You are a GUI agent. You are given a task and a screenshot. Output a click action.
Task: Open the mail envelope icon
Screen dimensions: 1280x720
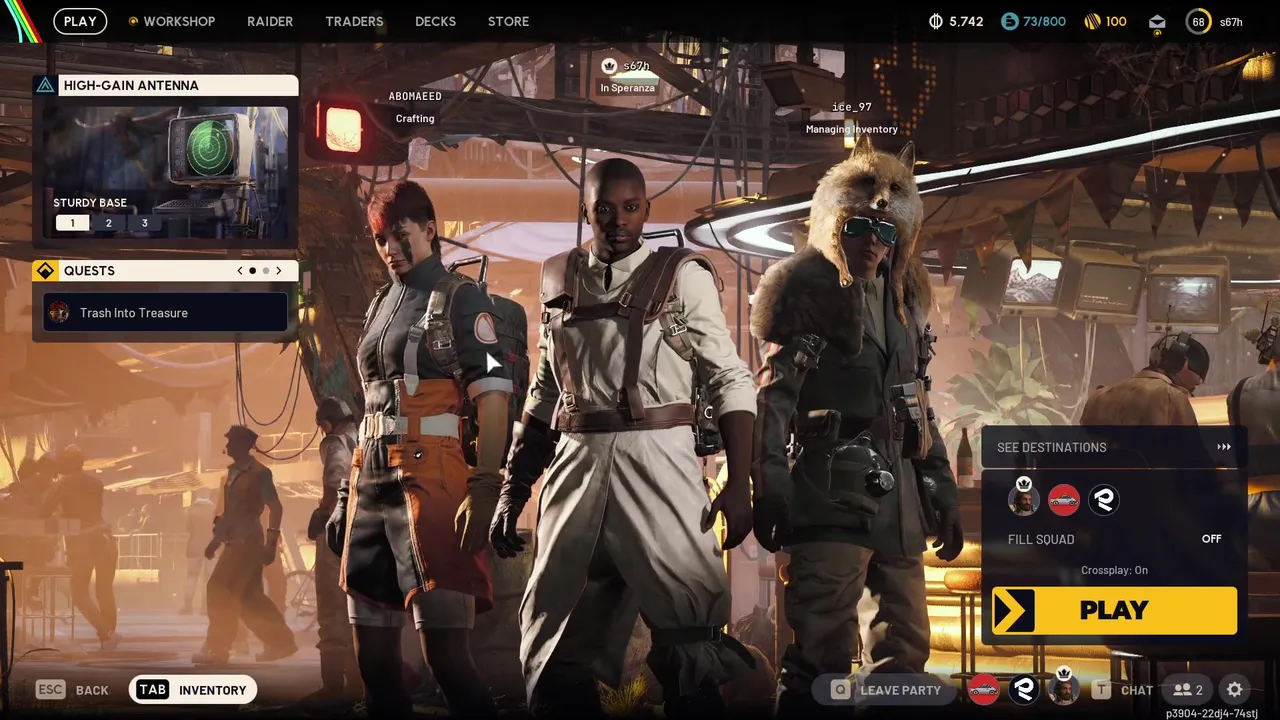pos(1157,21)
